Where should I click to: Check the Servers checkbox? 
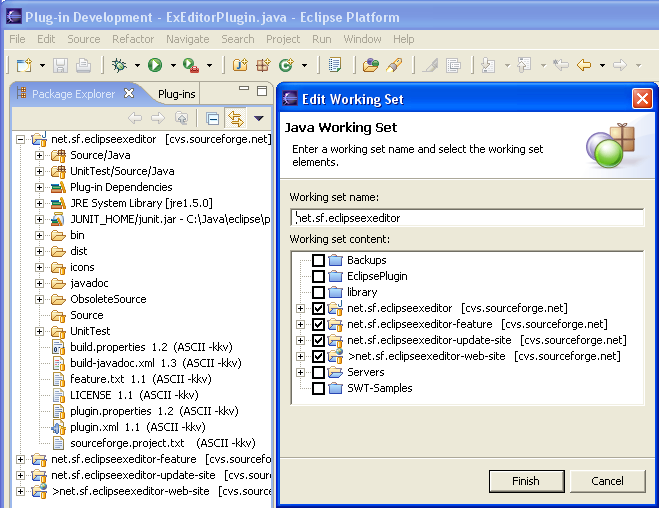click(318, 372)
